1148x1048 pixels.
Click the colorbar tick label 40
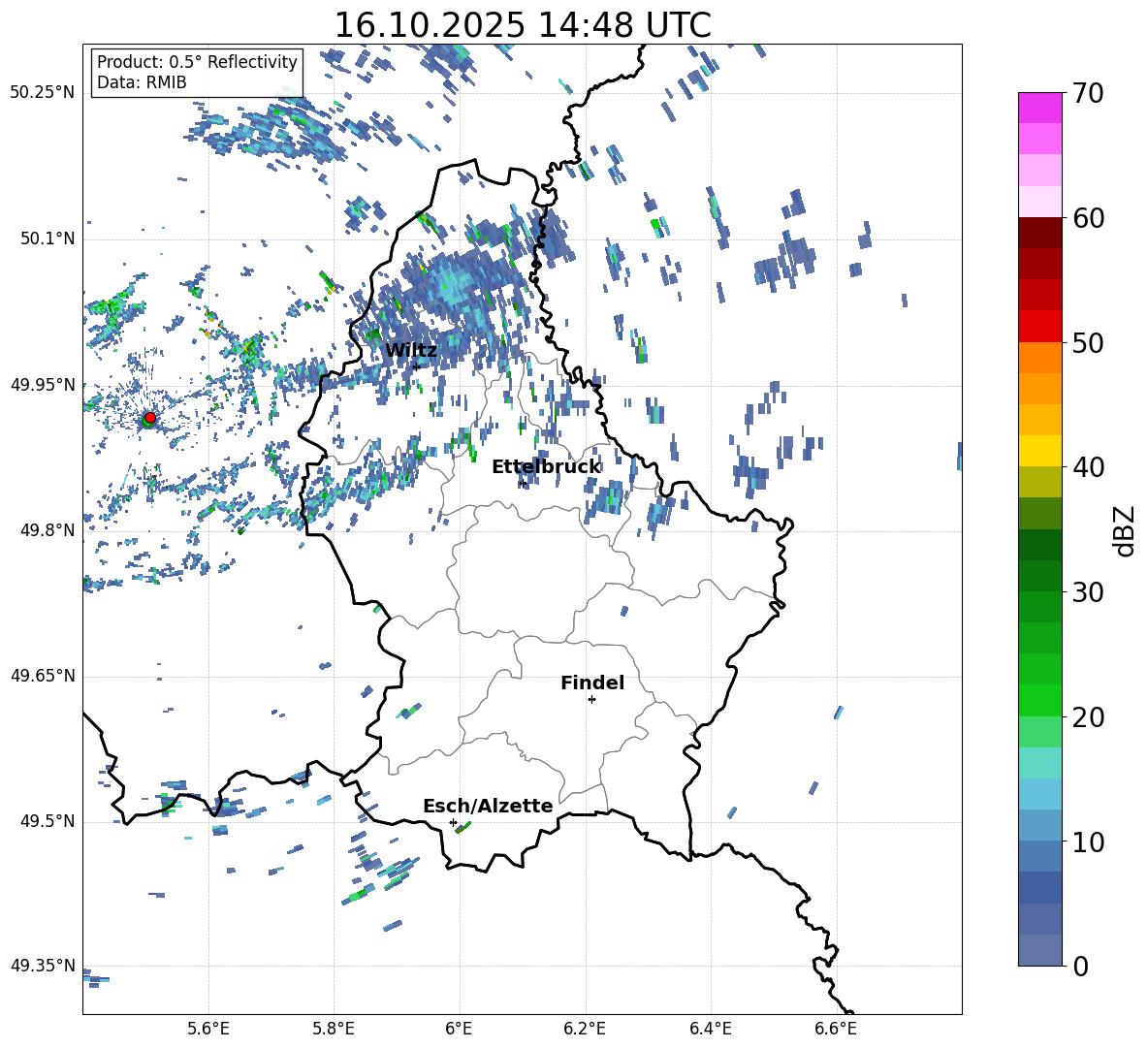[1088, 467]
